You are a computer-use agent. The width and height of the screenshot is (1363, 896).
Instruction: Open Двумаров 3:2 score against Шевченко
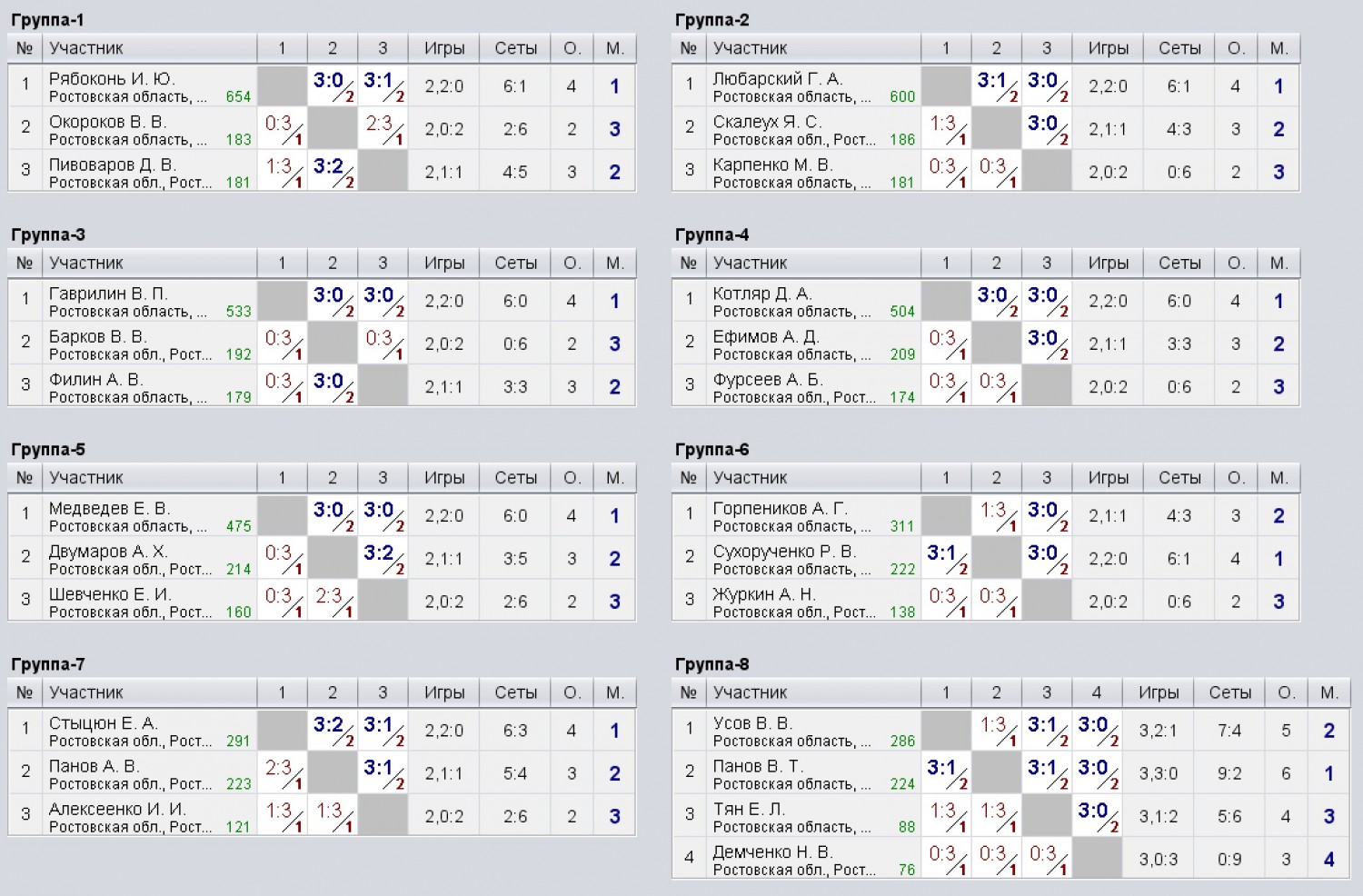(383, 556)
